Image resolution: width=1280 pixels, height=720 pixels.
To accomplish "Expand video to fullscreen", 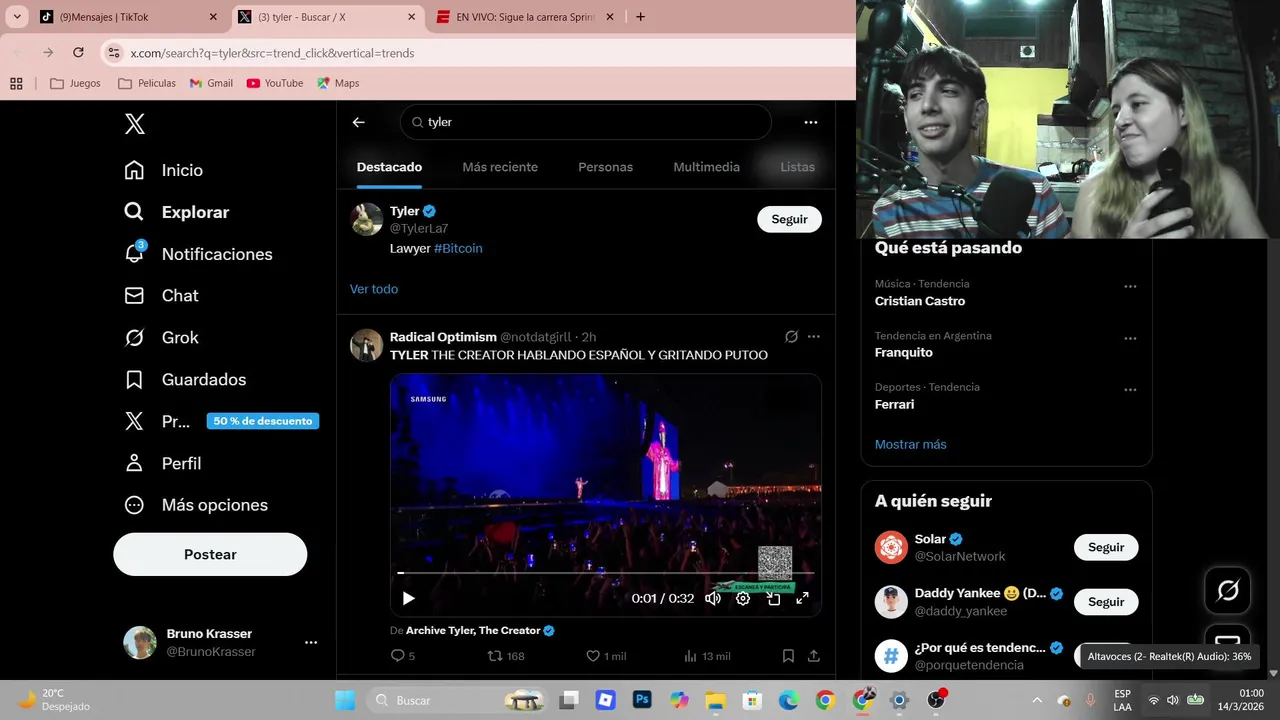I will click(802, 598).
